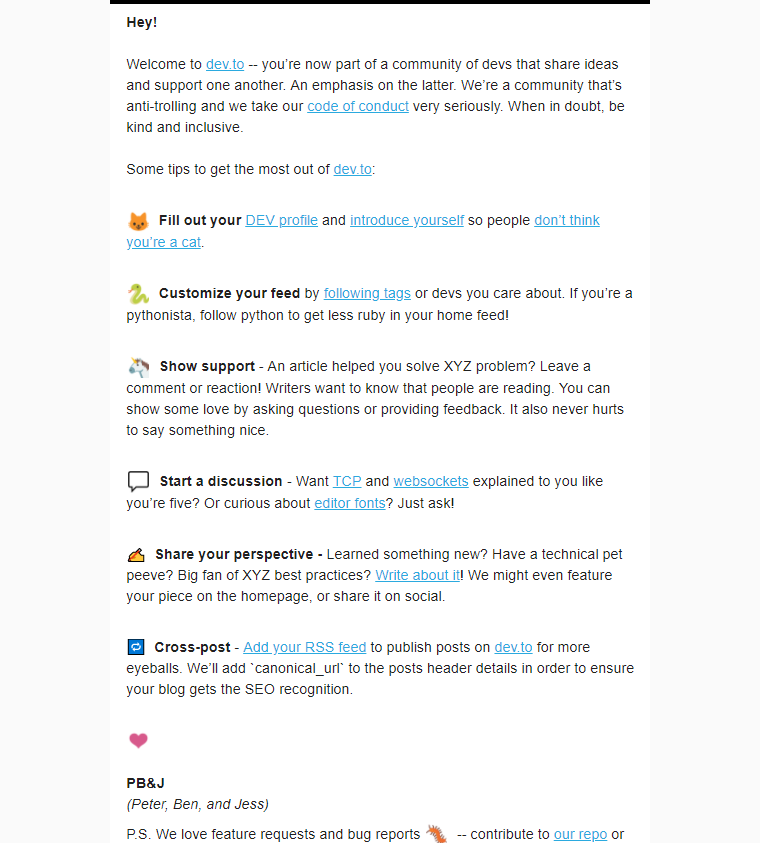760x843 pixels.
Task: Click the blue repeat Cross-post icon
Action: tap(136, 647)
